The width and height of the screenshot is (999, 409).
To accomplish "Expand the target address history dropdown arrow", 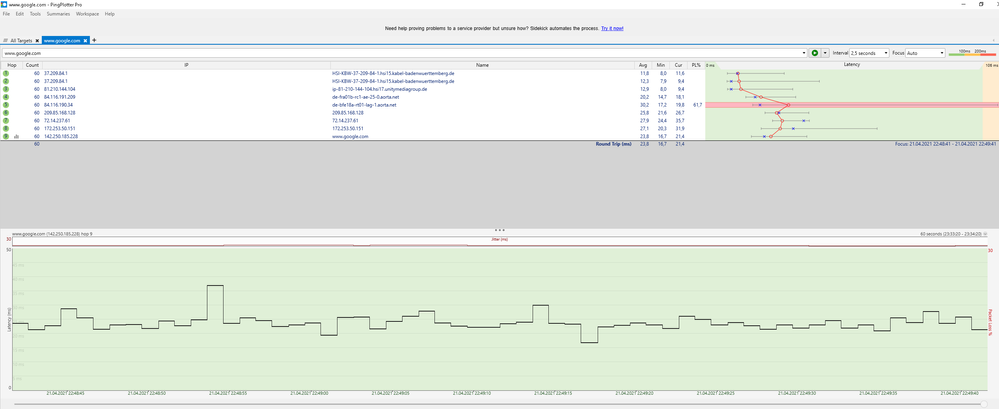I will click(x=805, y=54).
